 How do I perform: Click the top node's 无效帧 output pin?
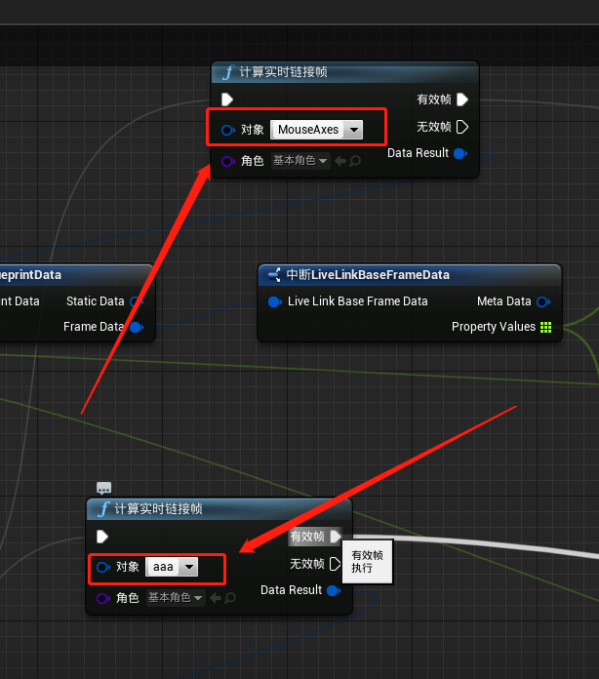(462, 127)
